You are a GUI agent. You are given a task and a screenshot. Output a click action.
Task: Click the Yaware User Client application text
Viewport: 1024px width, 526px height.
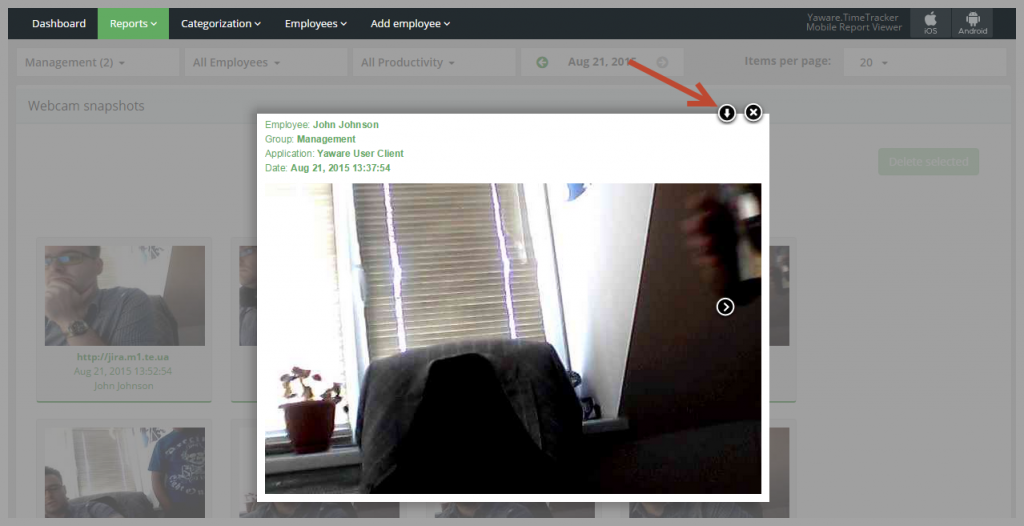360,154
